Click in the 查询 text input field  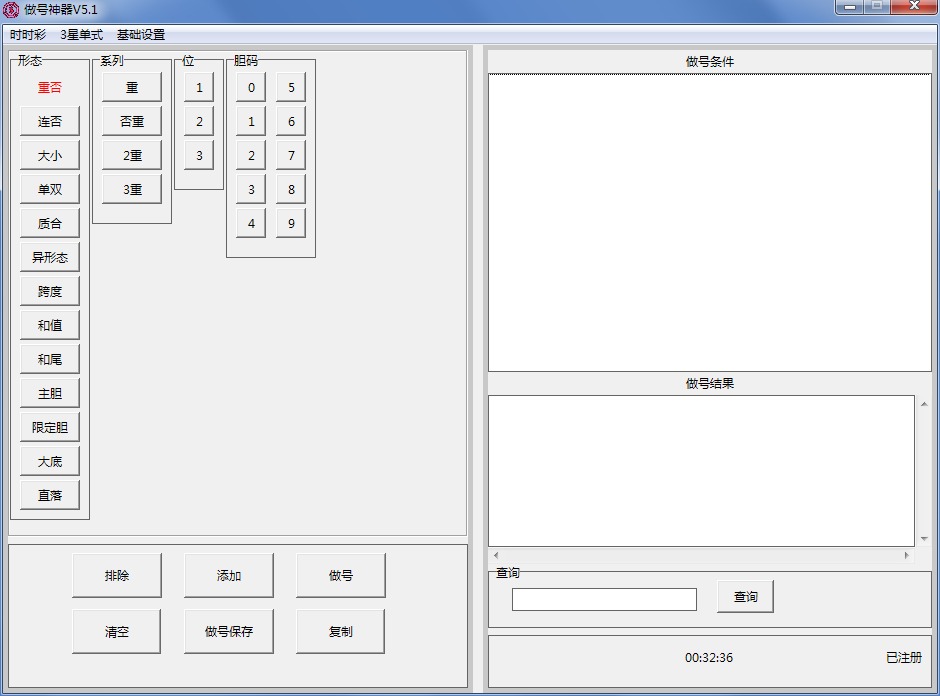click(604, 599)
